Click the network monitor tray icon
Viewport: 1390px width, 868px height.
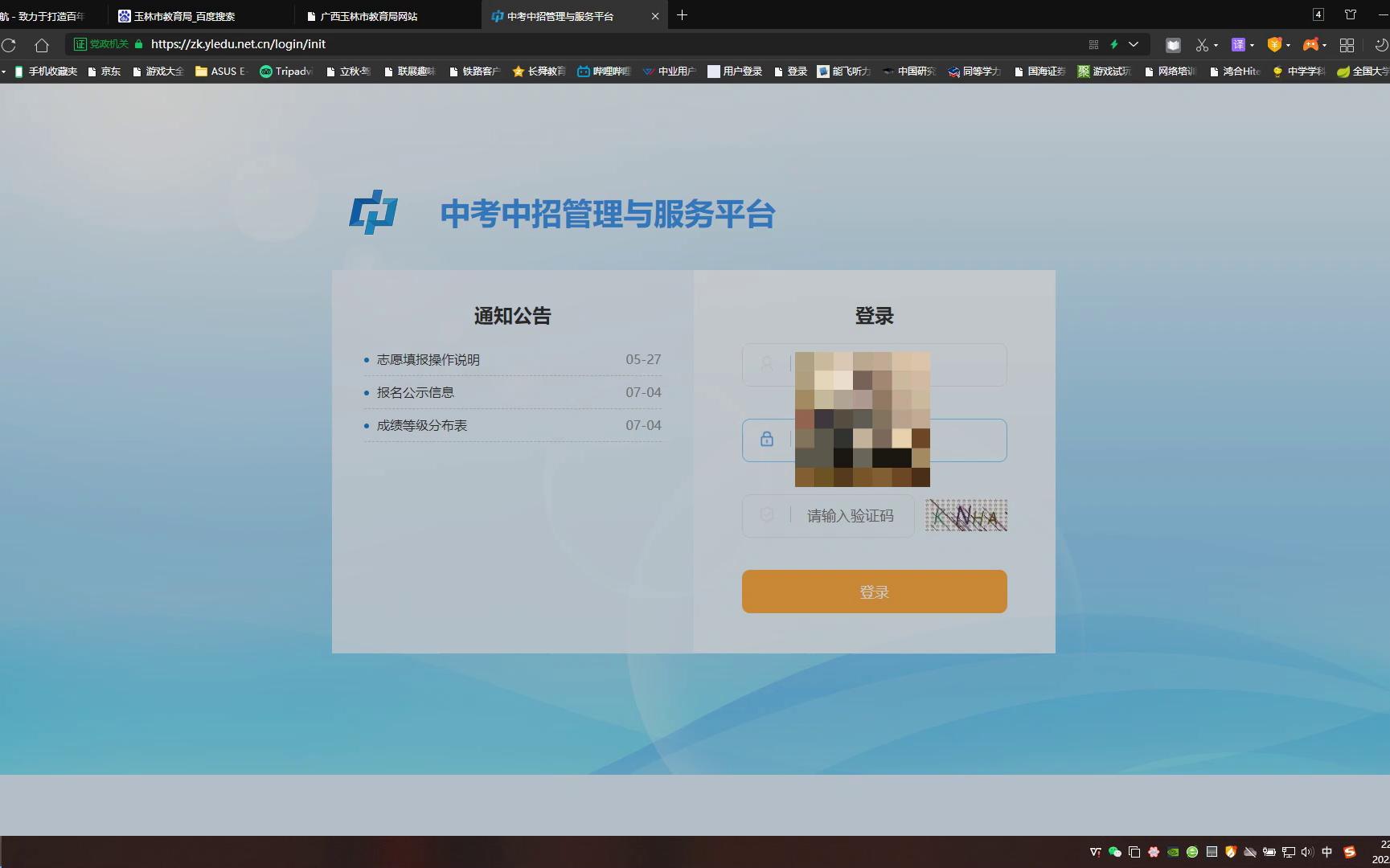[1288, 852]
